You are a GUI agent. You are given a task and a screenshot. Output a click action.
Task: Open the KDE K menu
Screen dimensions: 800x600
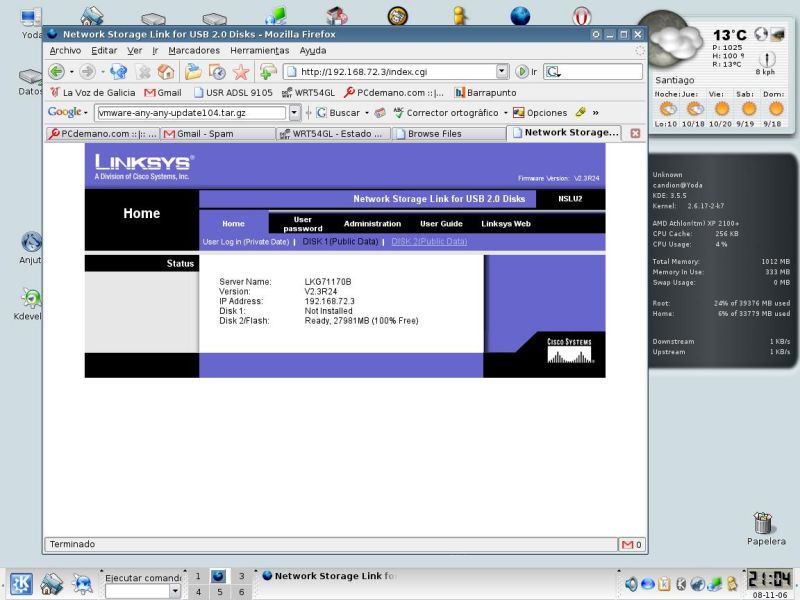(x=21, y=584)
